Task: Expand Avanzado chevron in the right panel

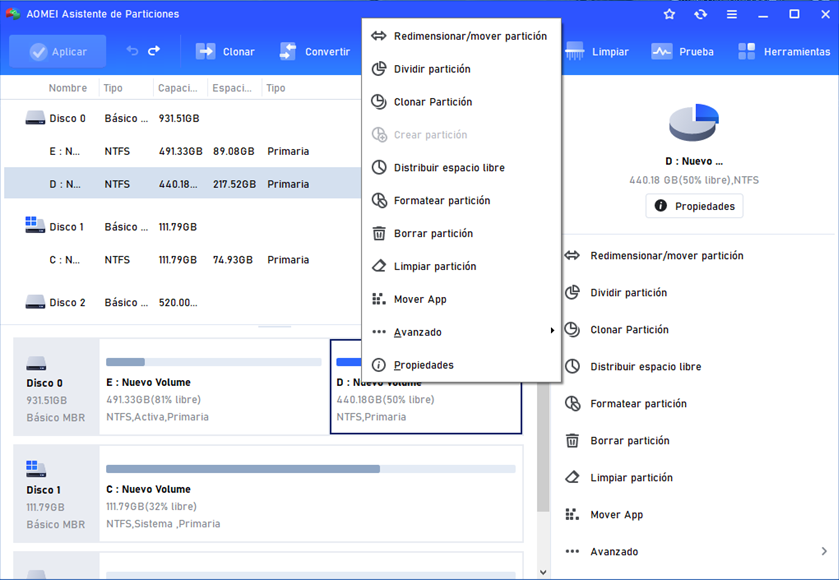Action: pos(824,552)
